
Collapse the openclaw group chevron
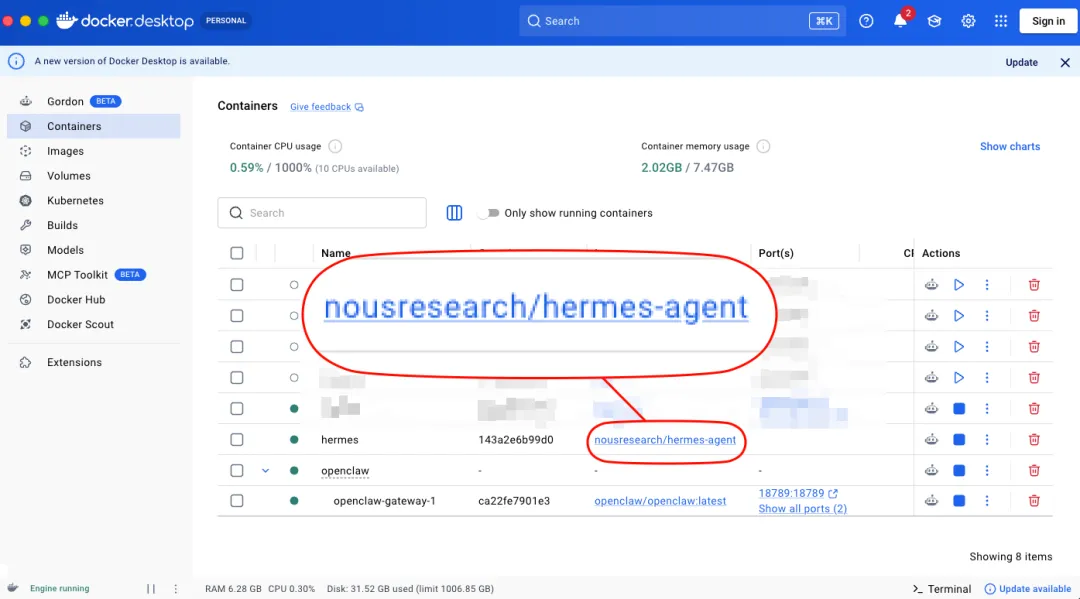click(265, 470)
